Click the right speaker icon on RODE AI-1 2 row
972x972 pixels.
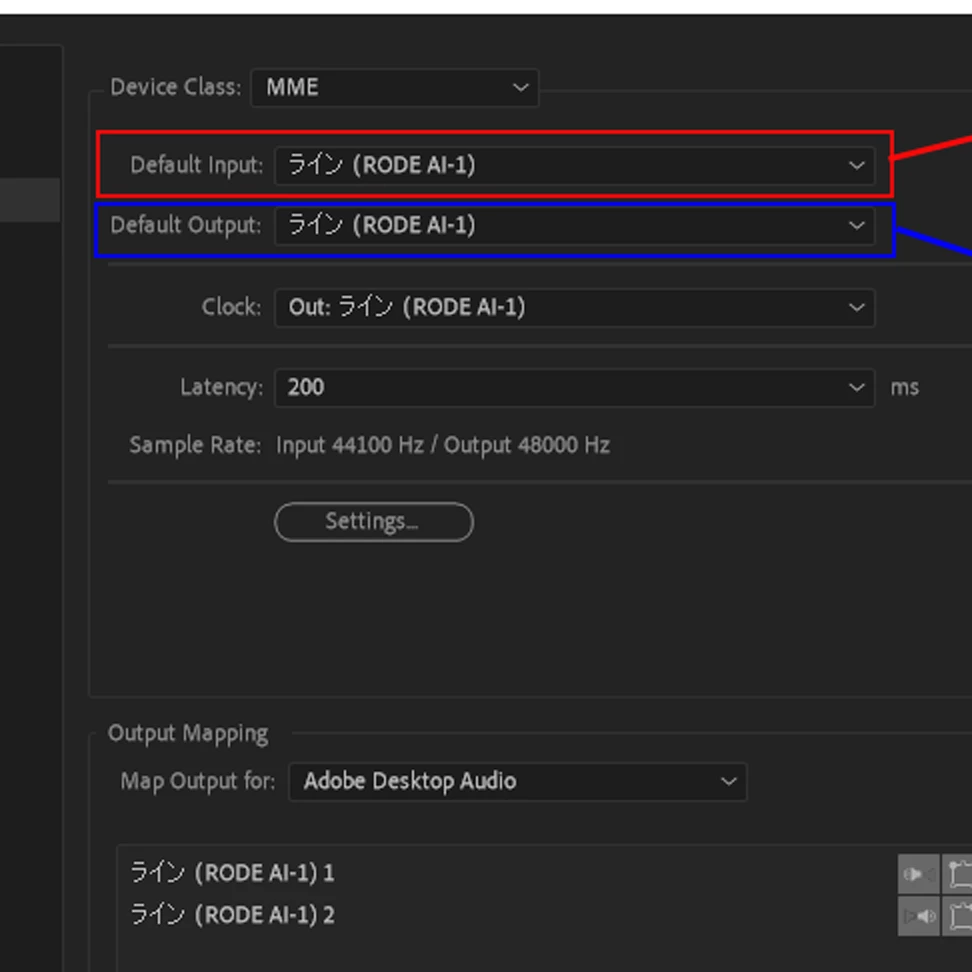coord(919,916)
